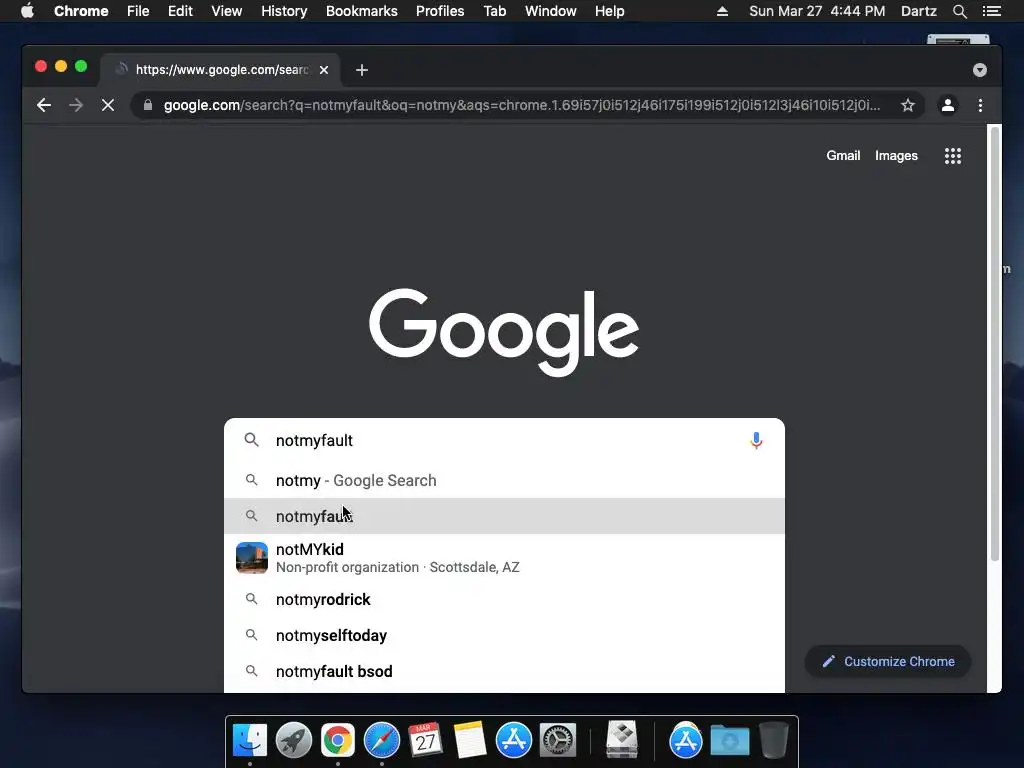The height and width of the screenshot is (768, 1024).
Task: Open the Edit menu
Action: (x=180, y=11)
